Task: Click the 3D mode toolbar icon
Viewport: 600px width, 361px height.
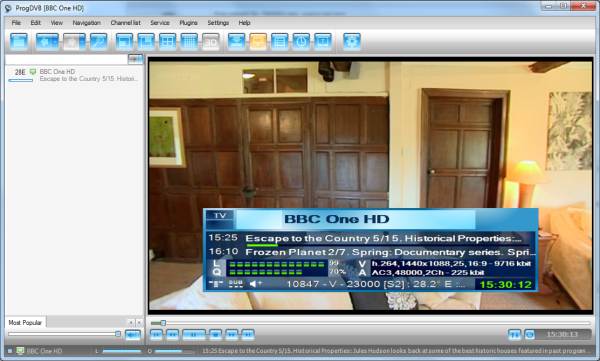Action: [x=210, y=41]
